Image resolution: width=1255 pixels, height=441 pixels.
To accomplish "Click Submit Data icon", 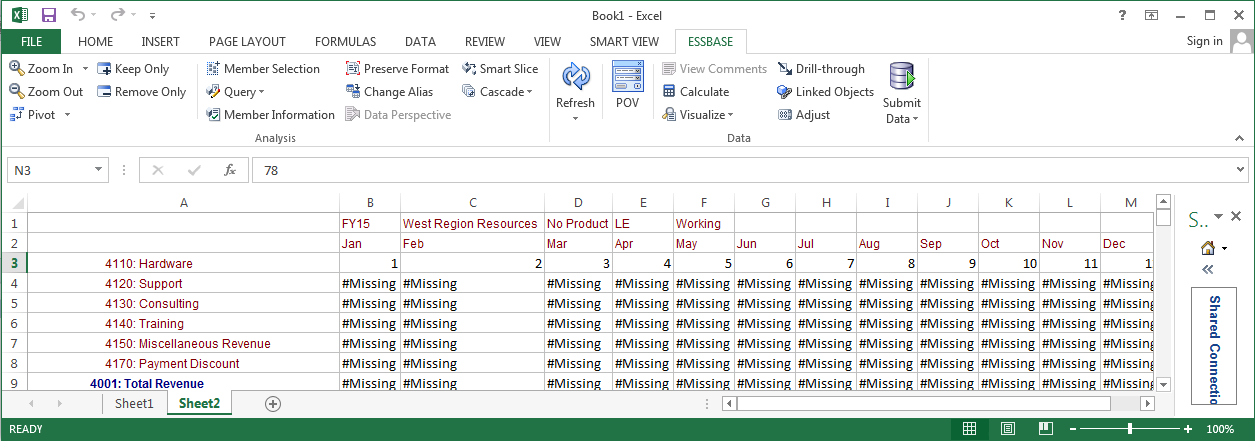I will tap(902, 77).
